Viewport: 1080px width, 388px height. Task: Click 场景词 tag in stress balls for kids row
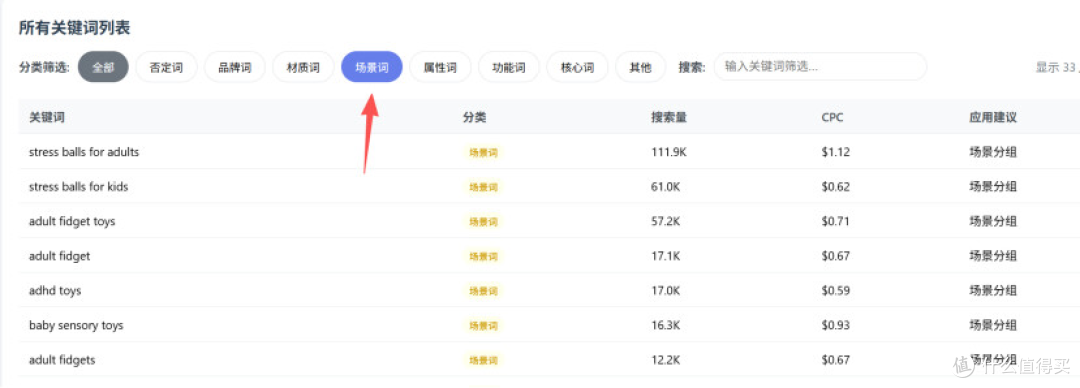pyautogui.click(x=483, y=187)
